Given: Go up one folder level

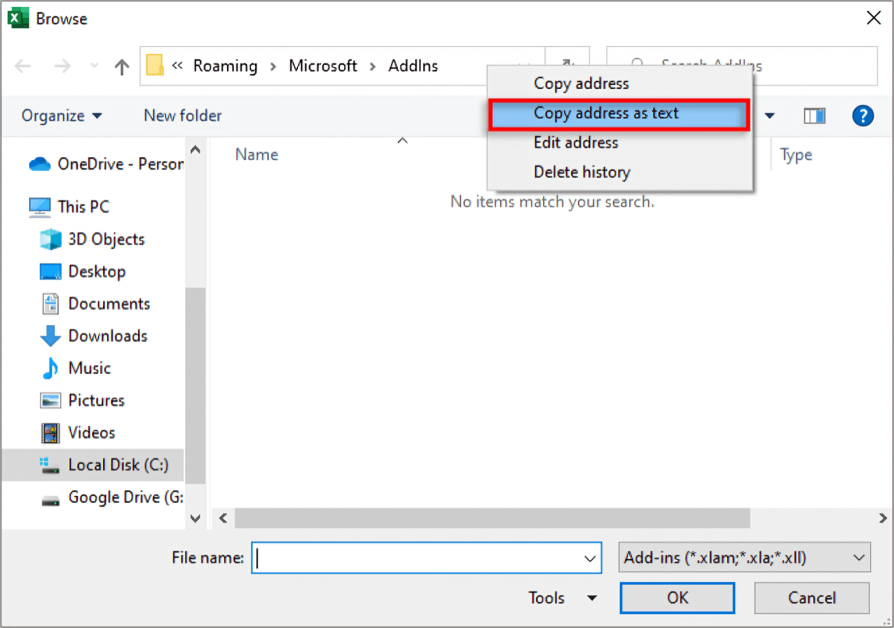Looking at the screenshot, I should click(x=121, y=67).
